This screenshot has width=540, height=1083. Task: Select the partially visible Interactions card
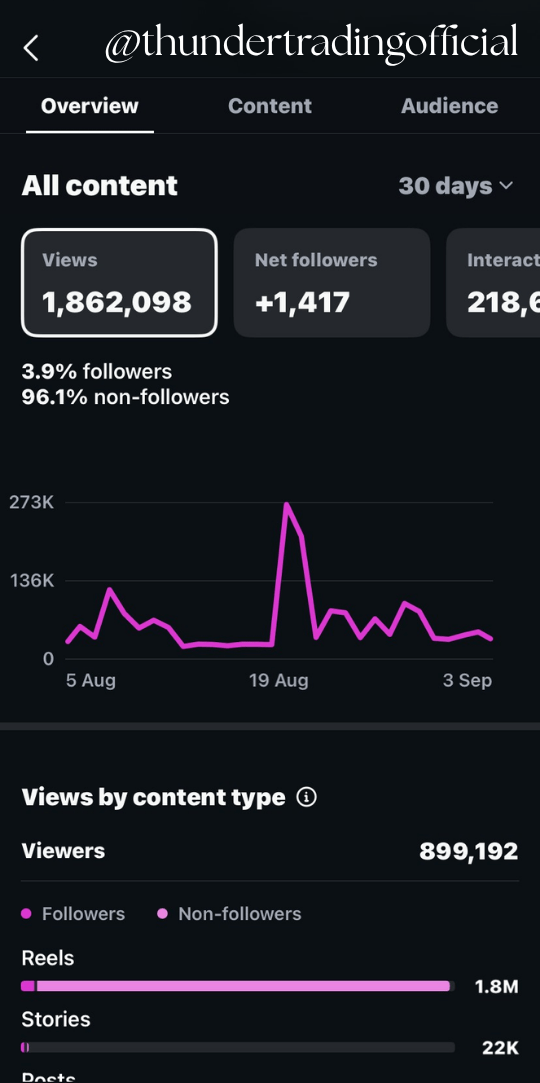click(493, 282)
